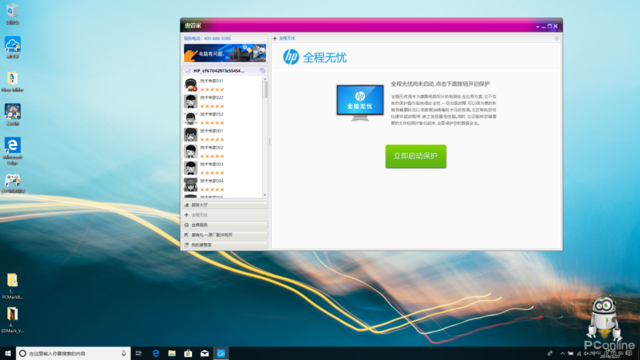Open Microsoft Store from the taskbar
The image size is (640, 360).
pos(188,353)
